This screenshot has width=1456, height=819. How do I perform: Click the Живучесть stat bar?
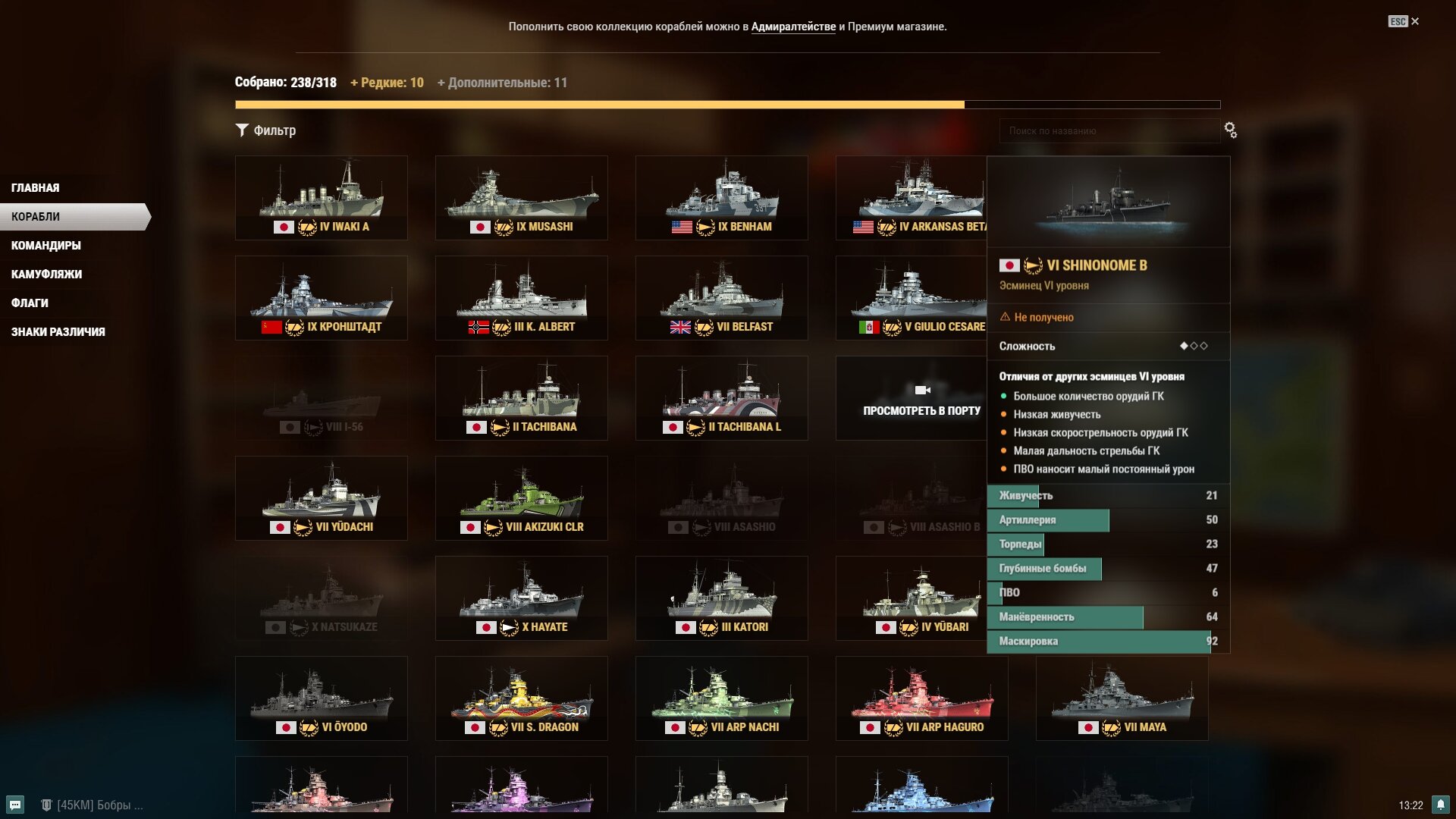tap(1108, 496)
